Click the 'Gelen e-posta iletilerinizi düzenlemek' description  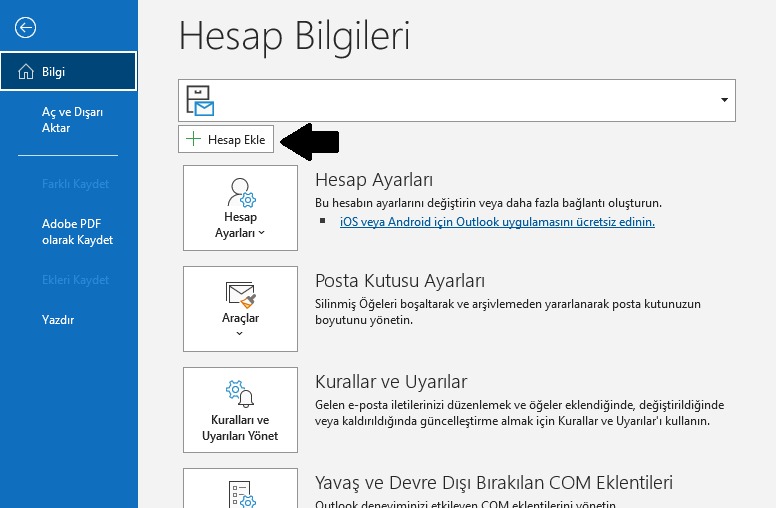pyautogui.click(x=520, y=413)
